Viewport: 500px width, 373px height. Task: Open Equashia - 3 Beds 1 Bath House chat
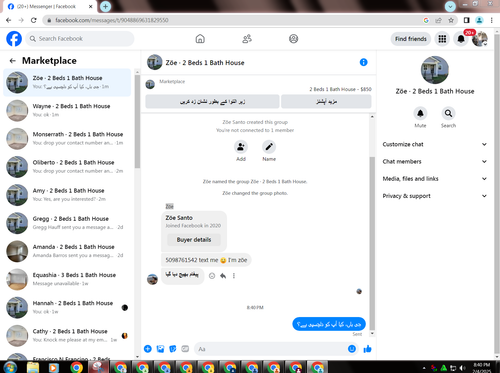tap(67, 279)
